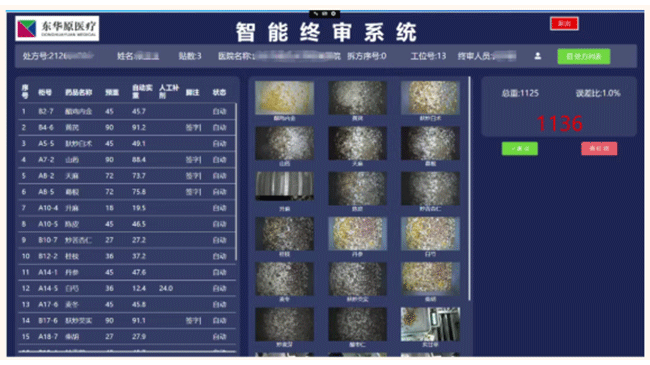650x365 pixels.
Task: Click the red button at top right
Action: click(x=564, y=24)
